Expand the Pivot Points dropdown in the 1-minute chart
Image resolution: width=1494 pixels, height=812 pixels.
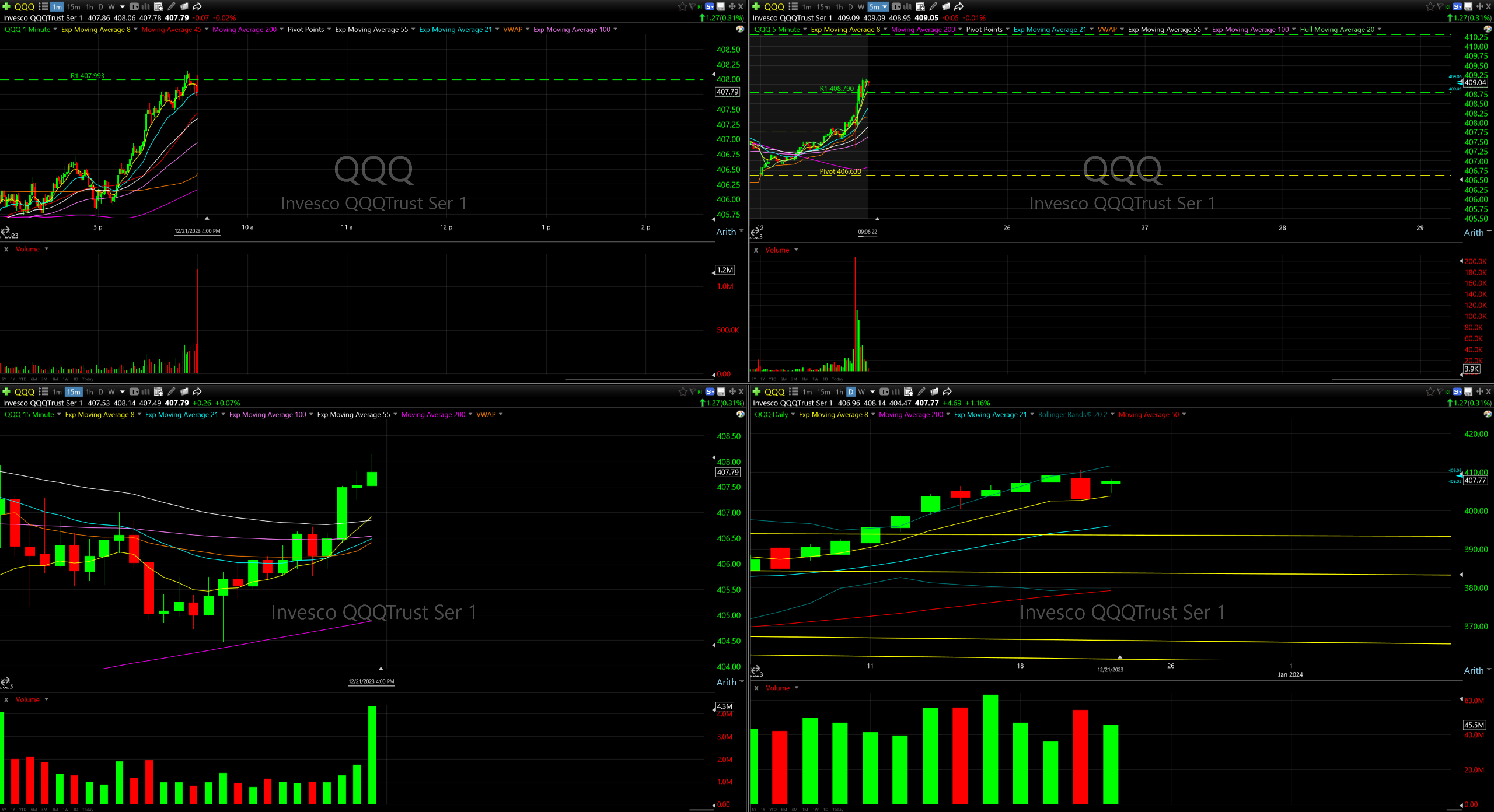click(x=329, y=29)
